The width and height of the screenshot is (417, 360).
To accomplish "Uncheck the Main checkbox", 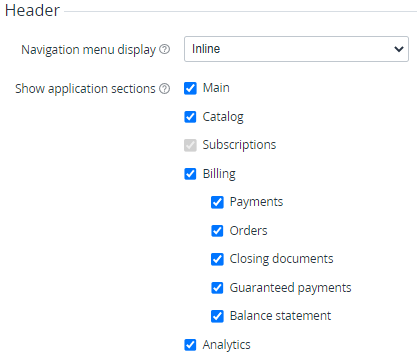I will [190, 88].
